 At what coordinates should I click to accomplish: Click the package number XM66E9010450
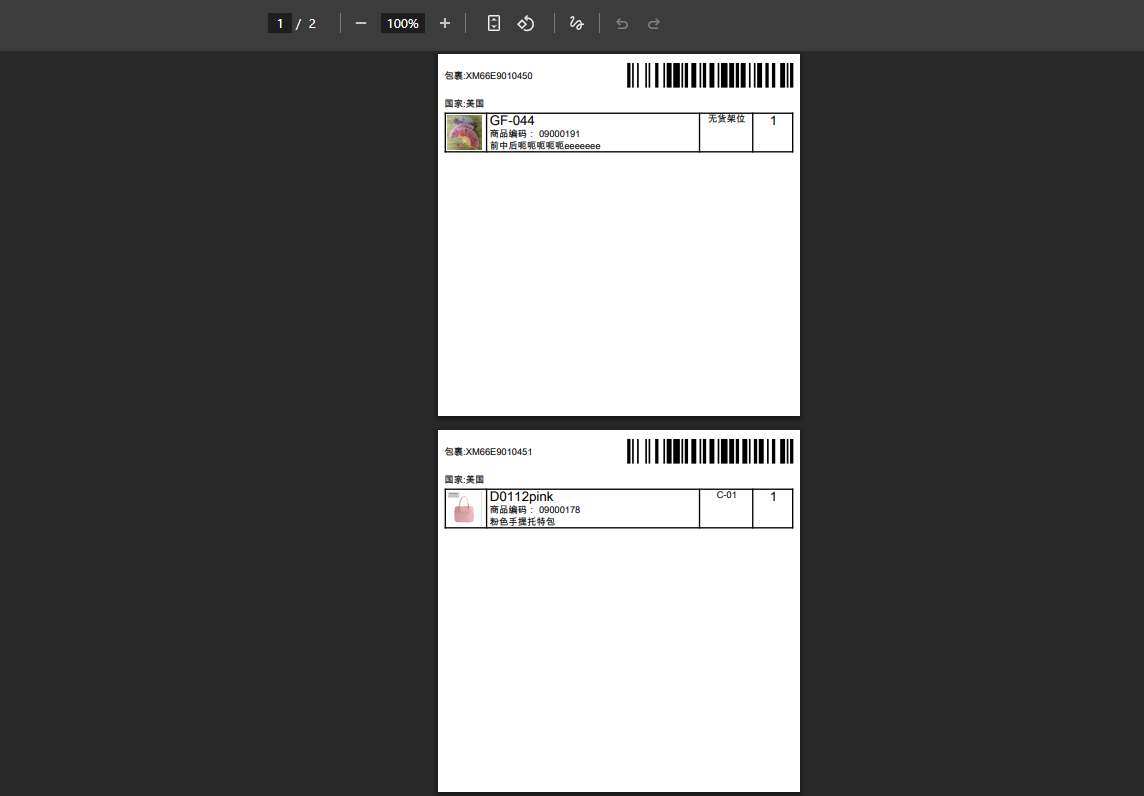[499, 76]
